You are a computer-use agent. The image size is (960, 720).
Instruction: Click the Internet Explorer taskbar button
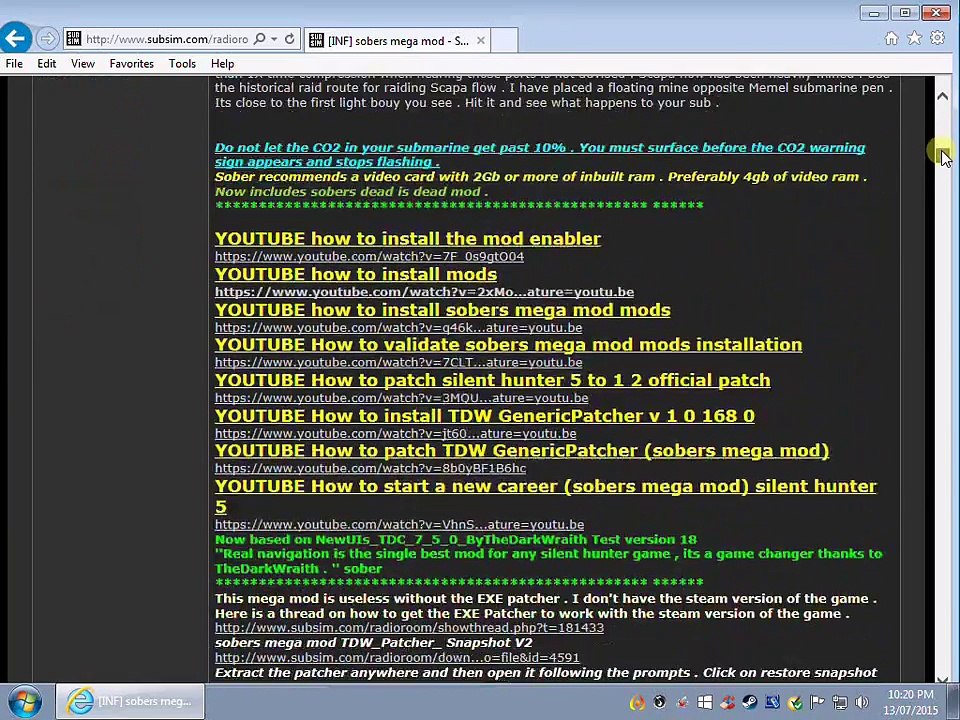(x=130, y=702)
